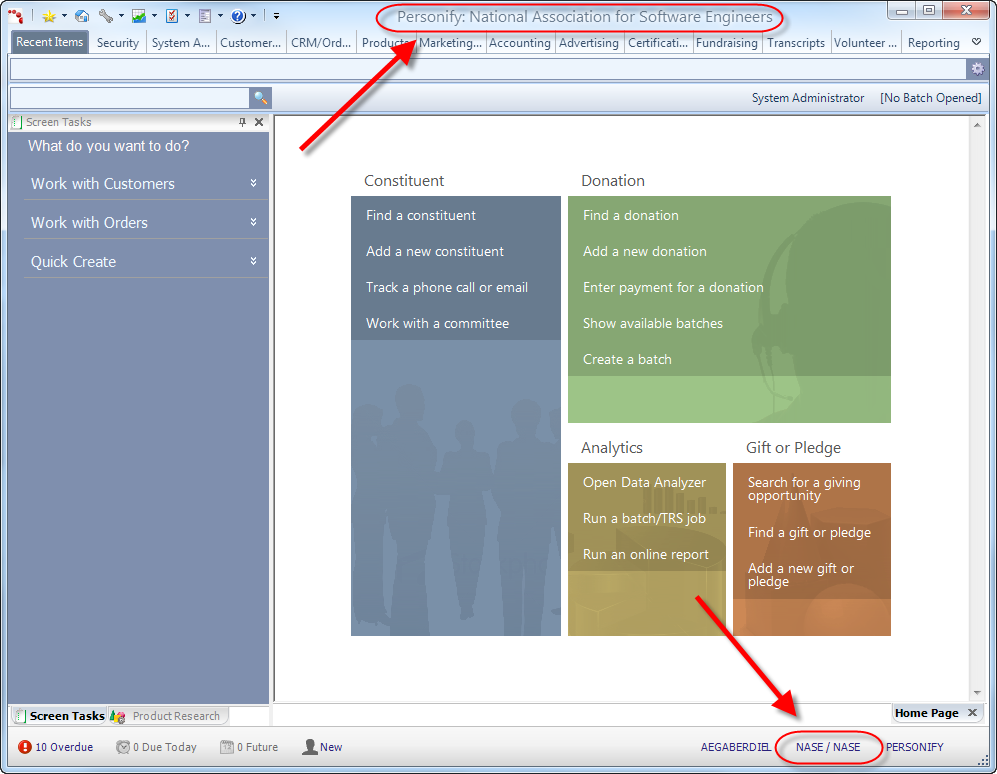The height and width of the screenshot is (774, 997).
Task: Click Add a new donation
Action: [x=645, y=251]
